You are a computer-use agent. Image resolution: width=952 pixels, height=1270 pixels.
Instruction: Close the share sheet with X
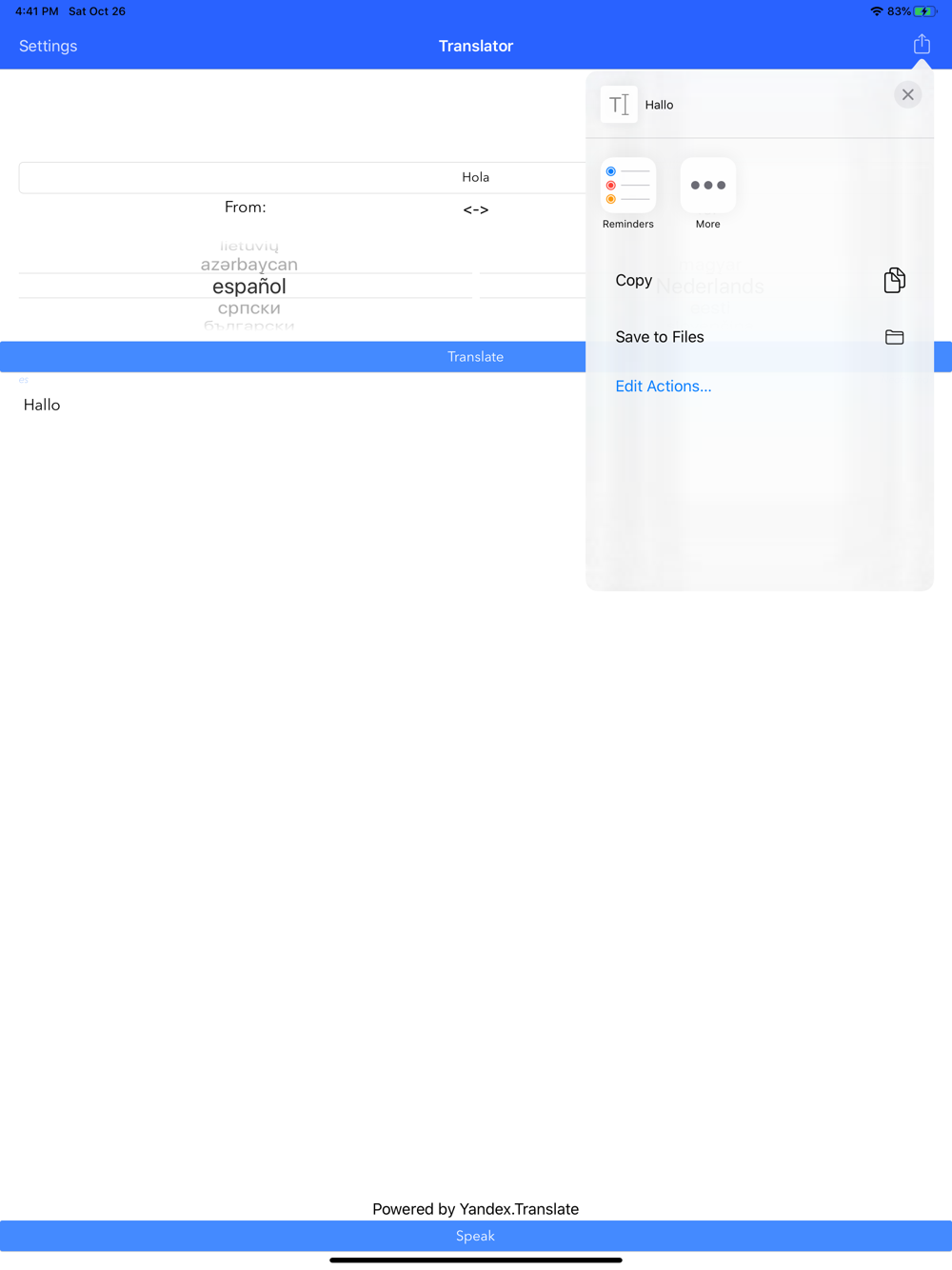pyautogui.click(x=907, y=95)
